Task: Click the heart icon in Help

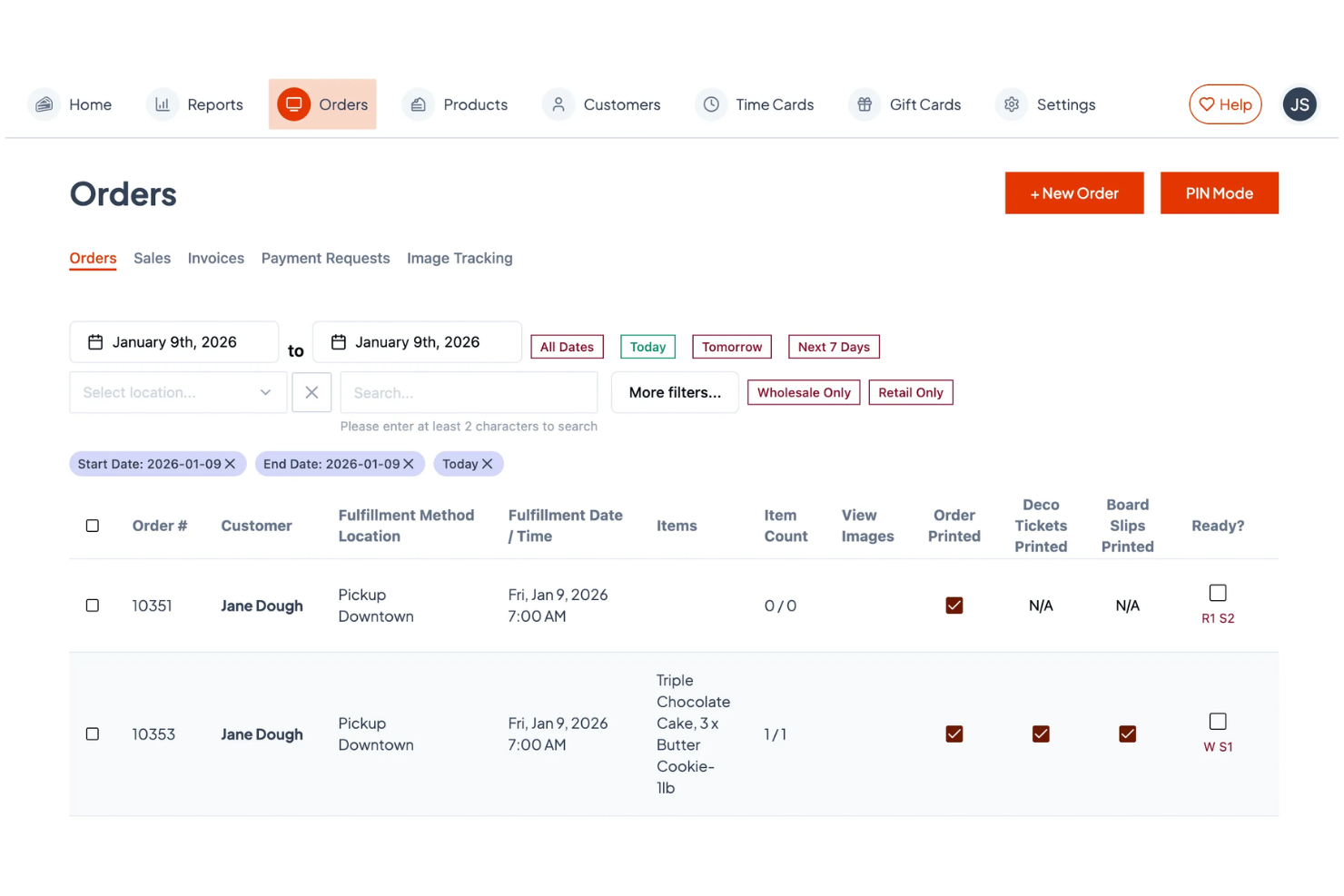Action: (x=1206, y=104)
